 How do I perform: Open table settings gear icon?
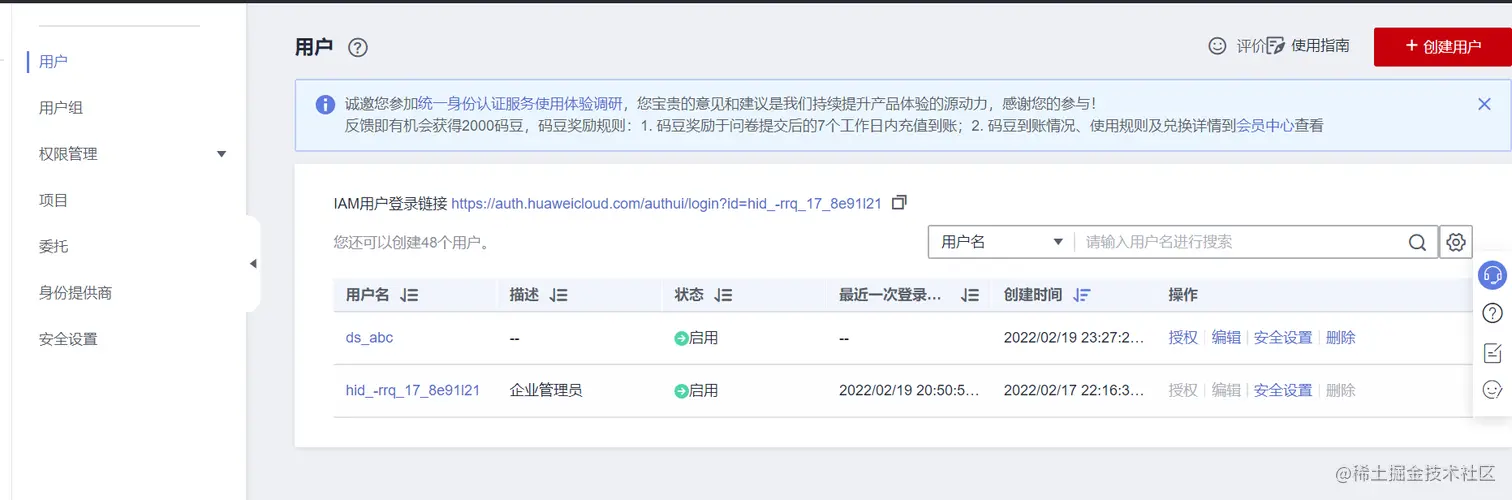1456,242
